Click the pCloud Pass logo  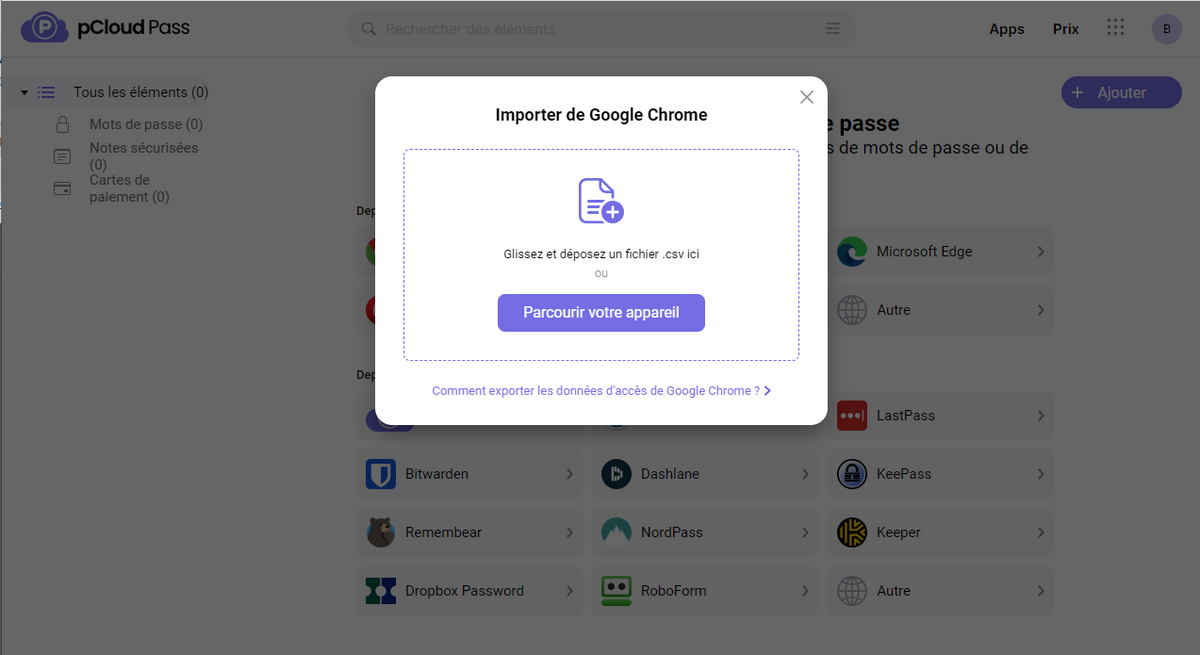105,28
